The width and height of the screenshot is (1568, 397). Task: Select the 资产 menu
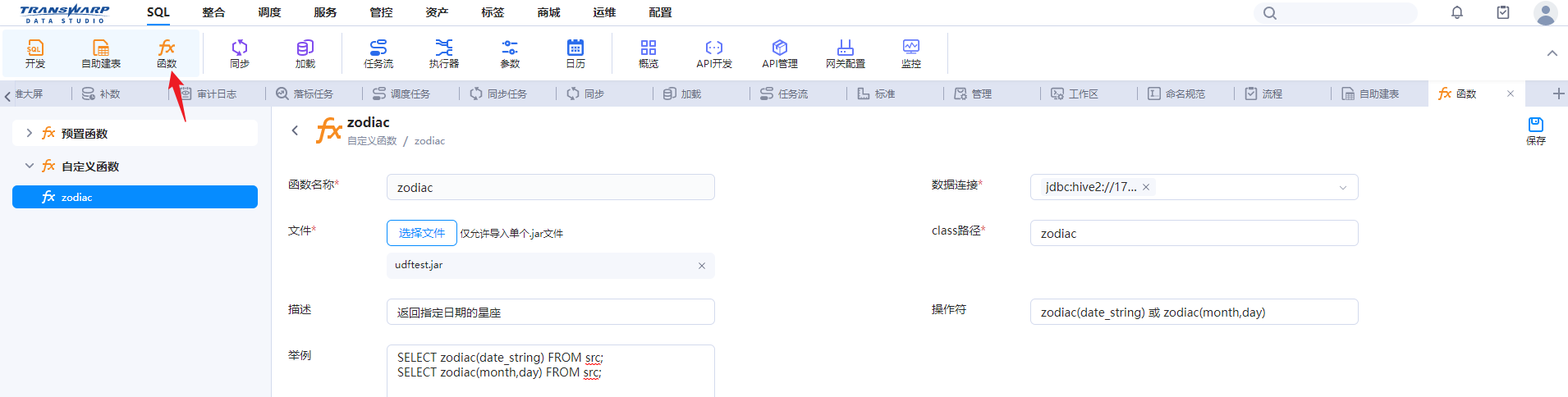437,12
